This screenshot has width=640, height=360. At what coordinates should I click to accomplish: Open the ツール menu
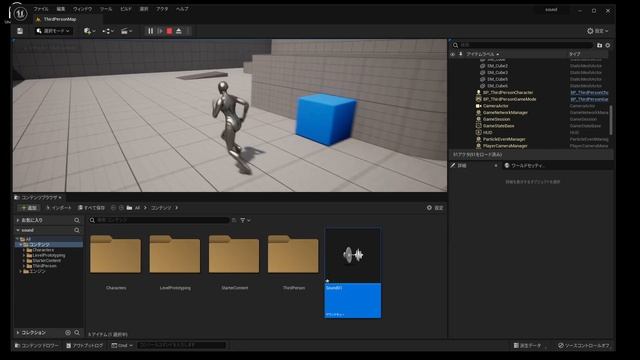(106, 9)
